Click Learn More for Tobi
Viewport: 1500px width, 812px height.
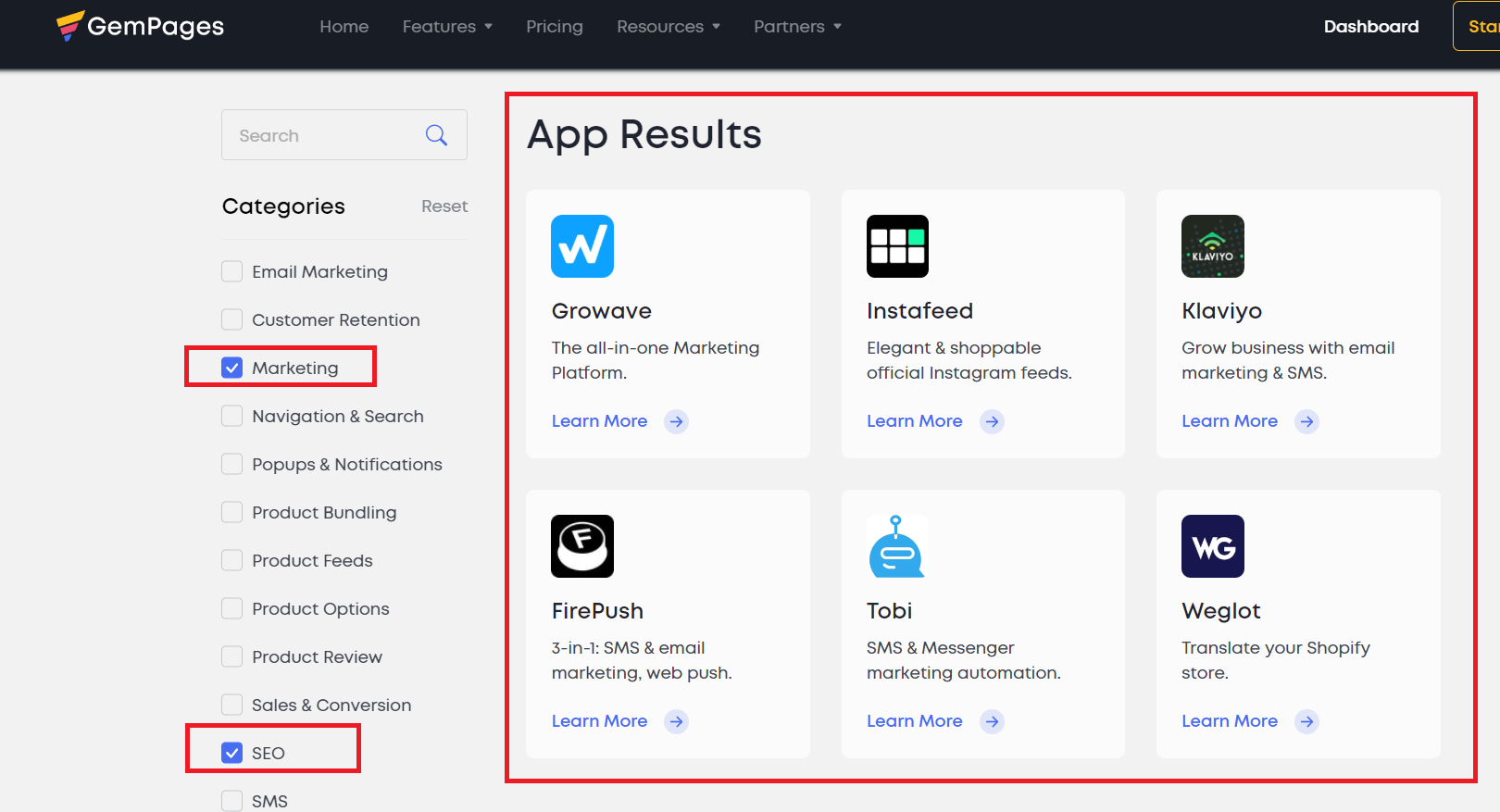pos(915,721)
